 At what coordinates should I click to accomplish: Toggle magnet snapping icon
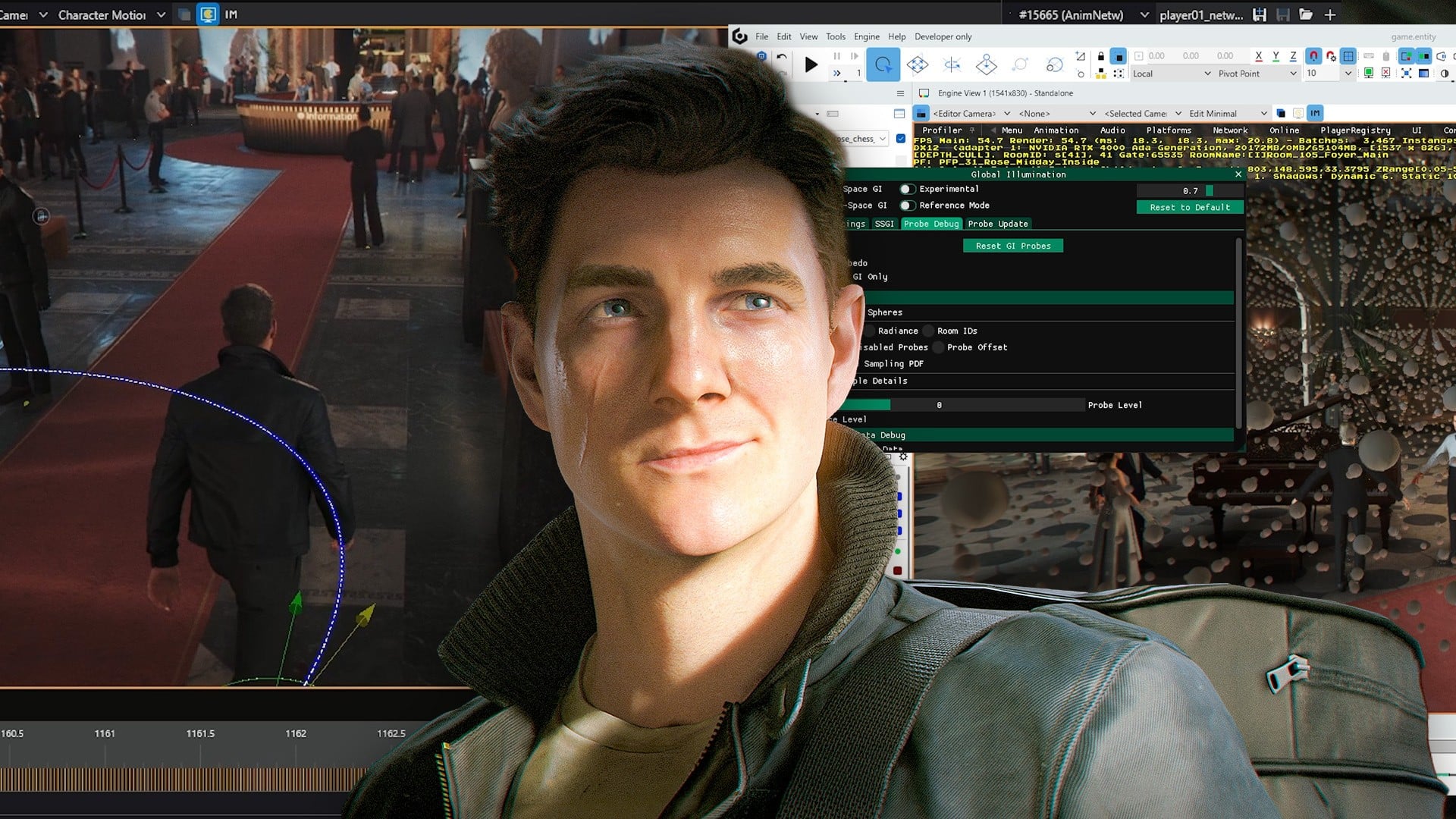[x=1313, y=56]
